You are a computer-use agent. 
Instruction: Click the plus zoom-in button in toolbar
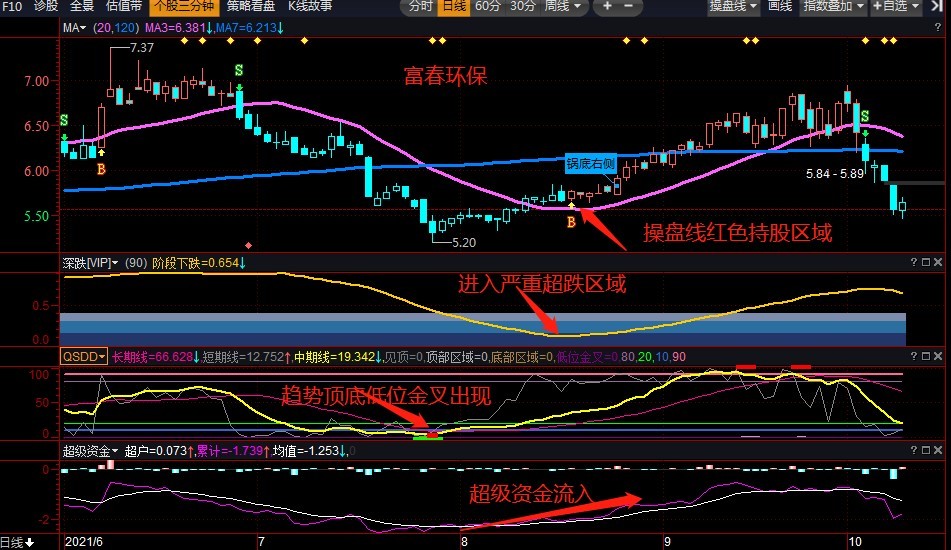(606, 7)
